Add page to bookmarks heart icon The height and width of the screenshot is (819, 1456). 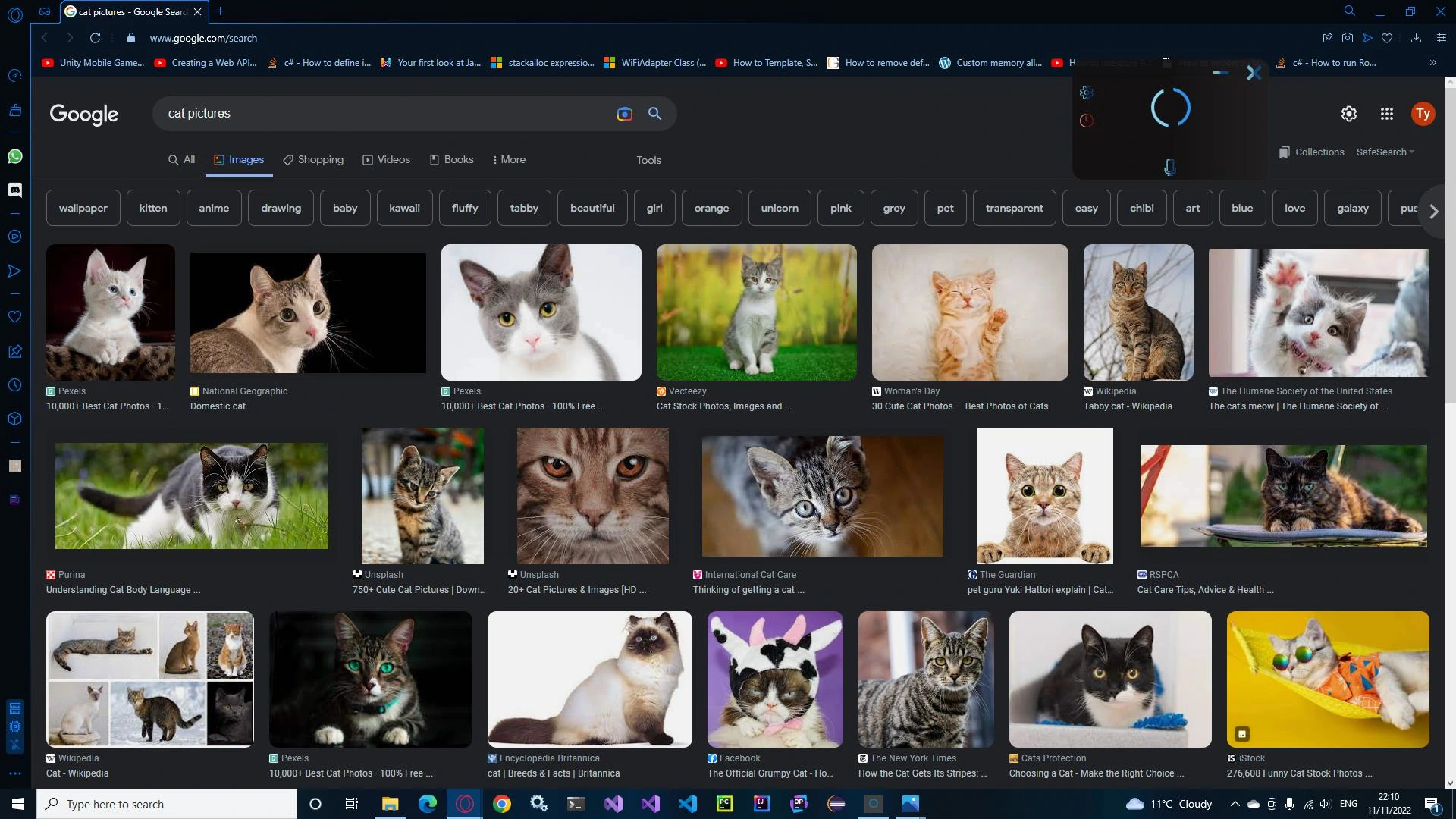(x=1387, y=38)
